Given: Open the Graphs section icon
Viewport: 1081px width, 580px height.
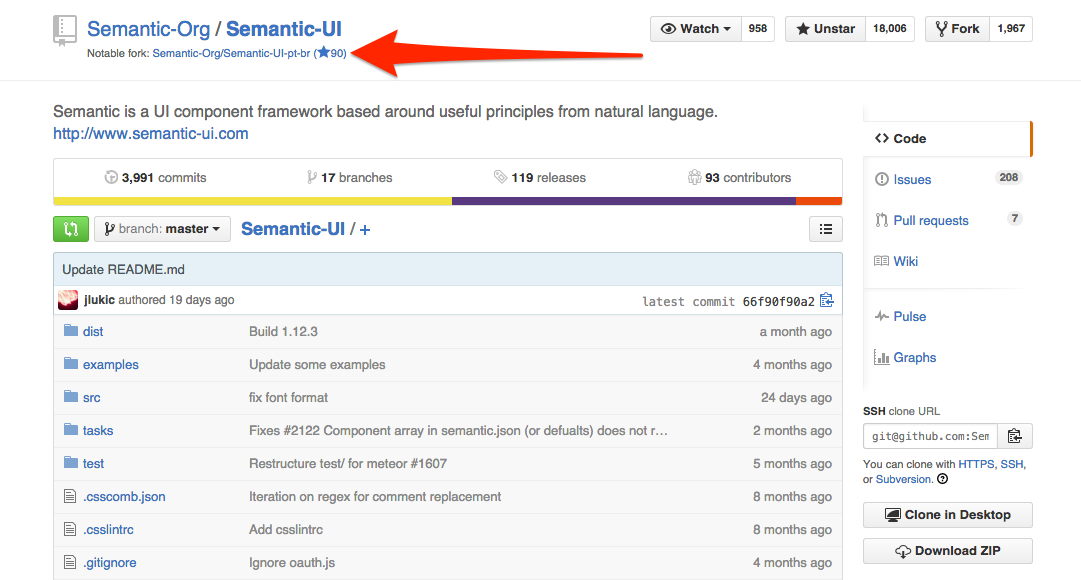Looking at the screenshot, I should click(882, 357).
